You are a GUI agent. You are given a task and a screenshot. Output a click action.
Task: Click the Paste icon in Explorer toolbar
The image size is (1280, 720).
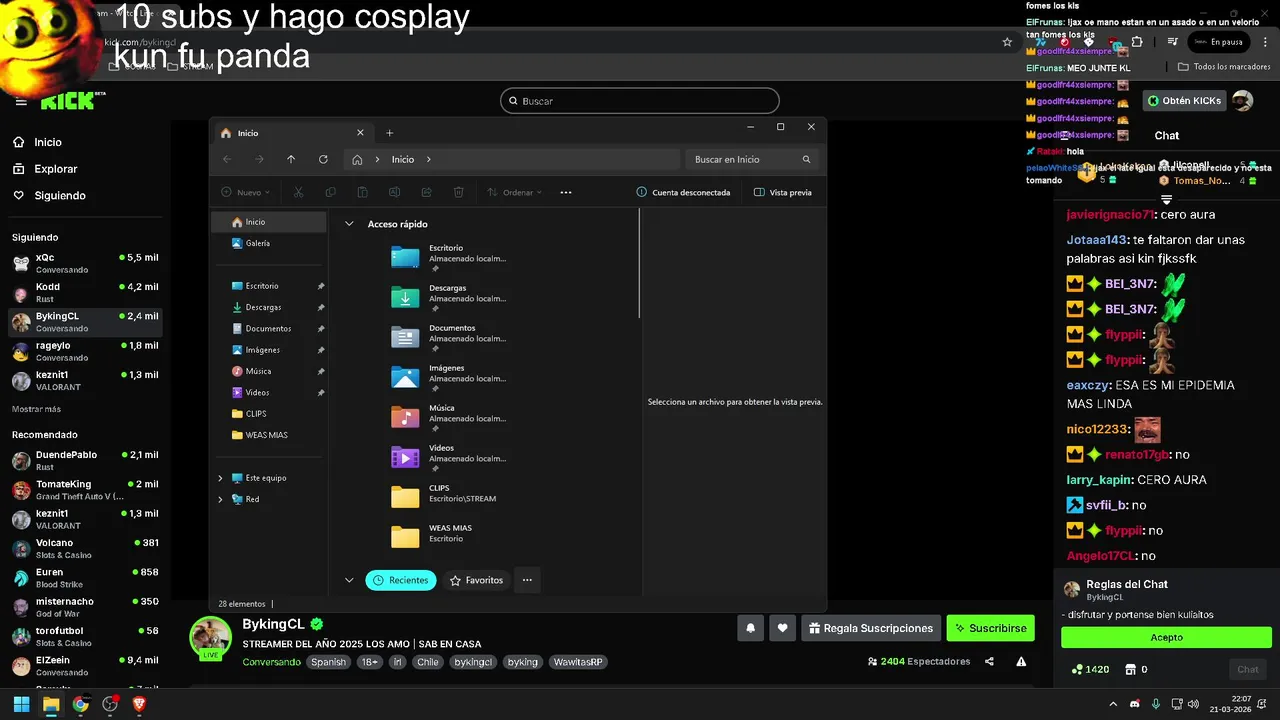click(362, 192)
